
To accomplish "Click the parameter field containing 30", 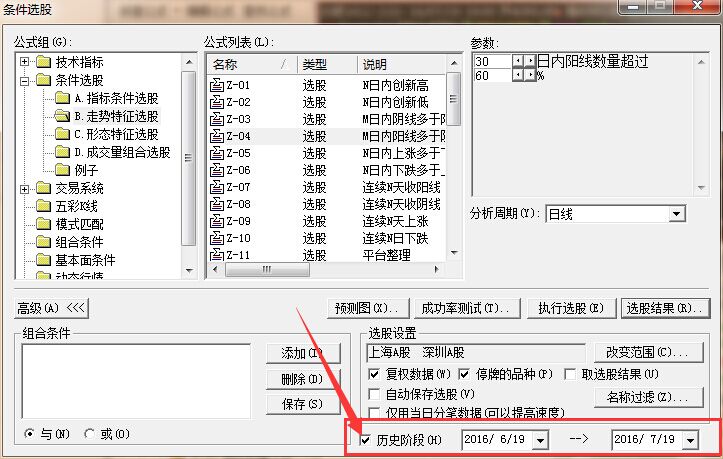I will (493, 61).
